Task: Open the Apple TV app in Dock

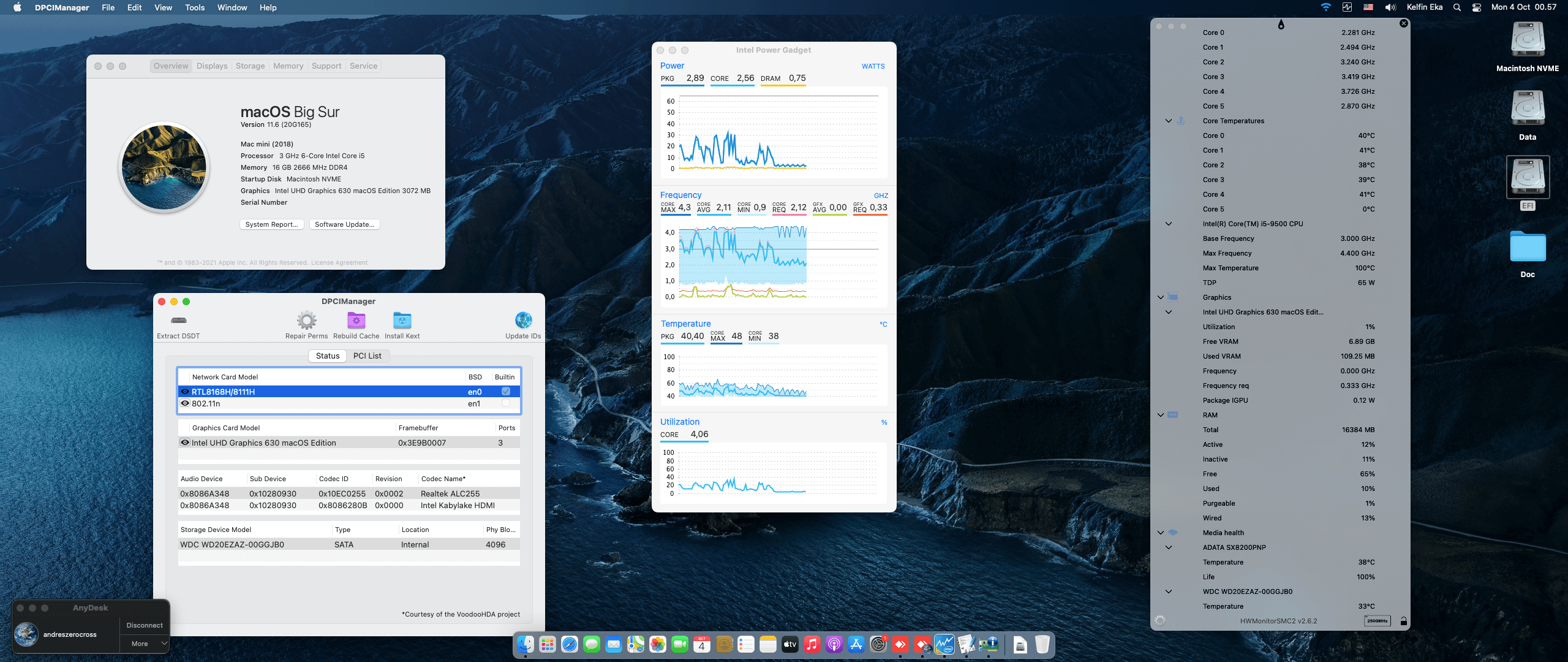Action: [x=790, y=644]
